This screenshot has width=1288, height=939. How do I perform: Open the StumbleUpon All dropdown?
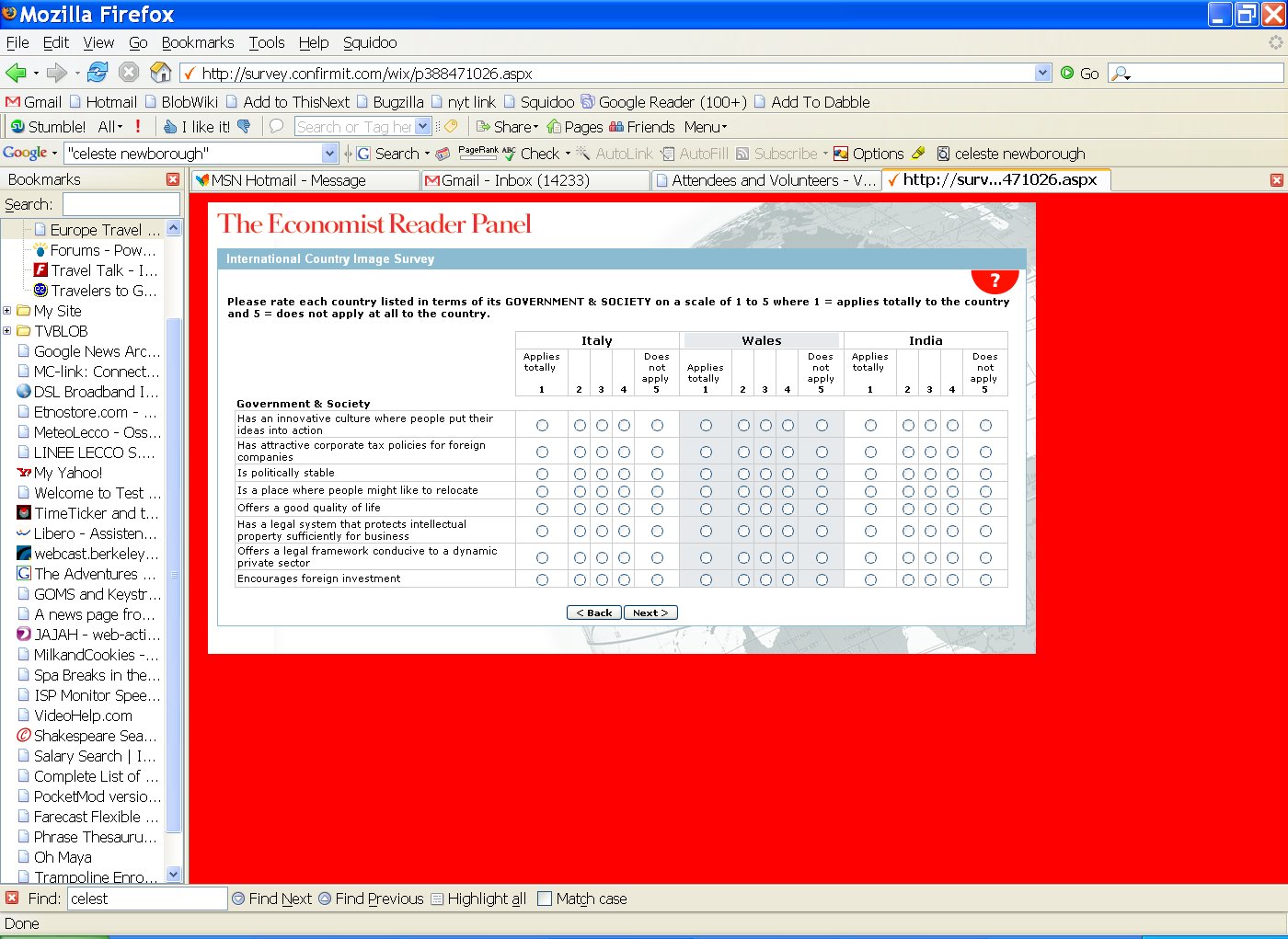(x=110, y=127)
